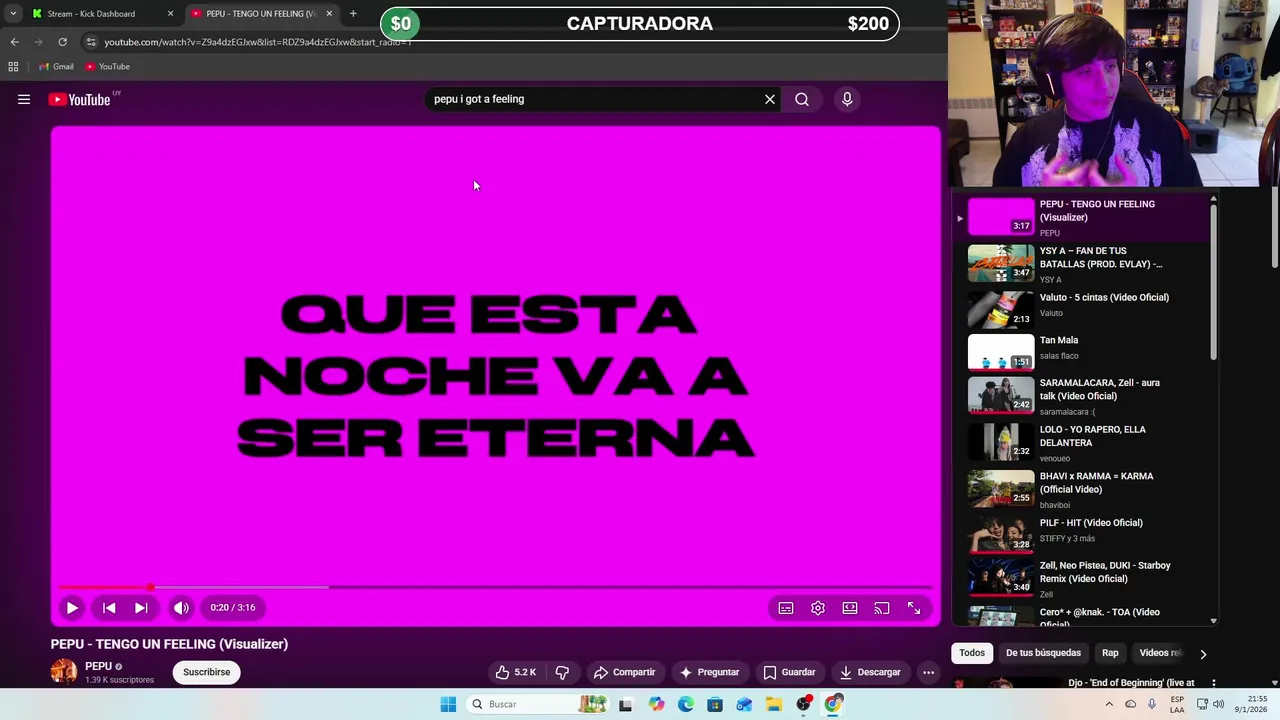Share the video via Compartir

tap(624, 672)
